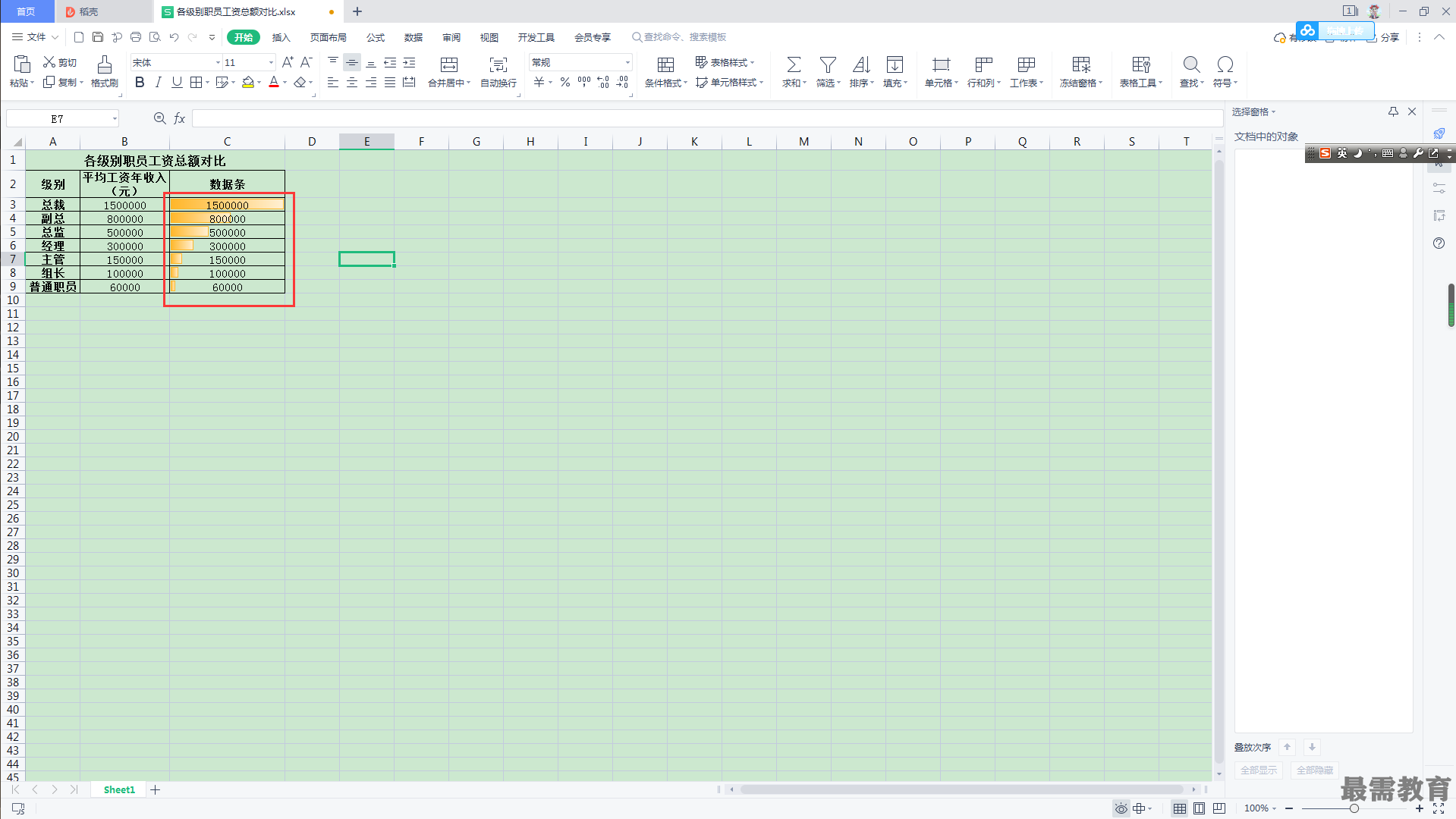
Task: Open the Data (数据) ribbon tab
Action: click(x=414, y=37)
